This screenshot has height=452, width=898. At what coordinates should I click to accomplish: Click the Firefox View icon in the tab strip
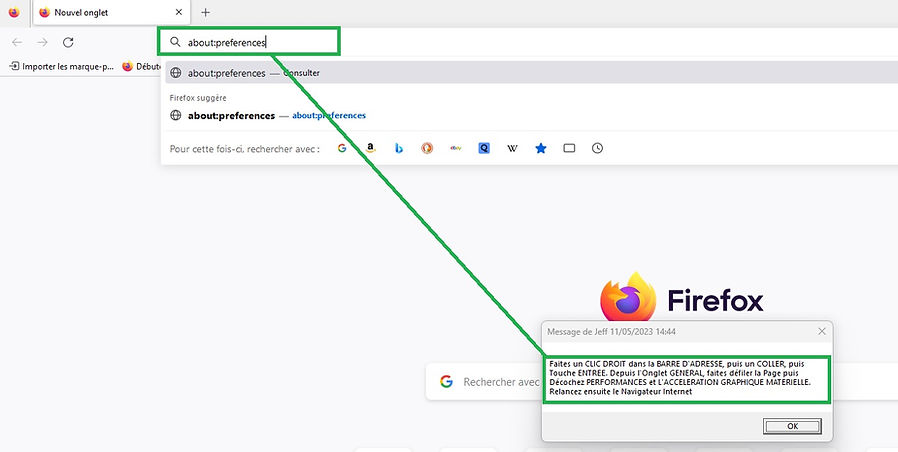14,13
